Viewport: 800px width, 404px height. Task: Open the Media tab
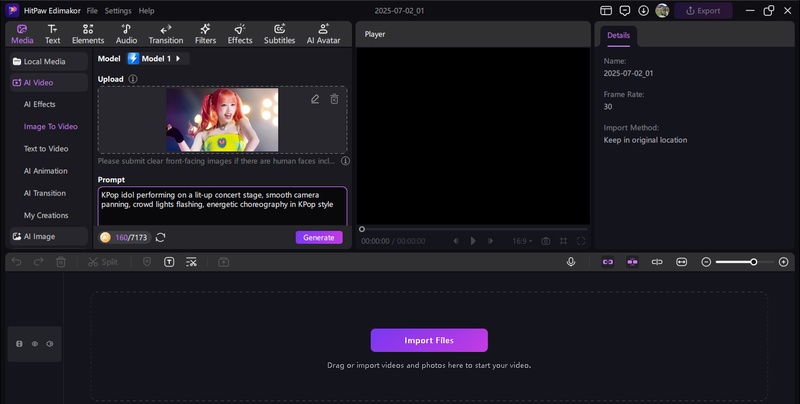tap(22, 34)
